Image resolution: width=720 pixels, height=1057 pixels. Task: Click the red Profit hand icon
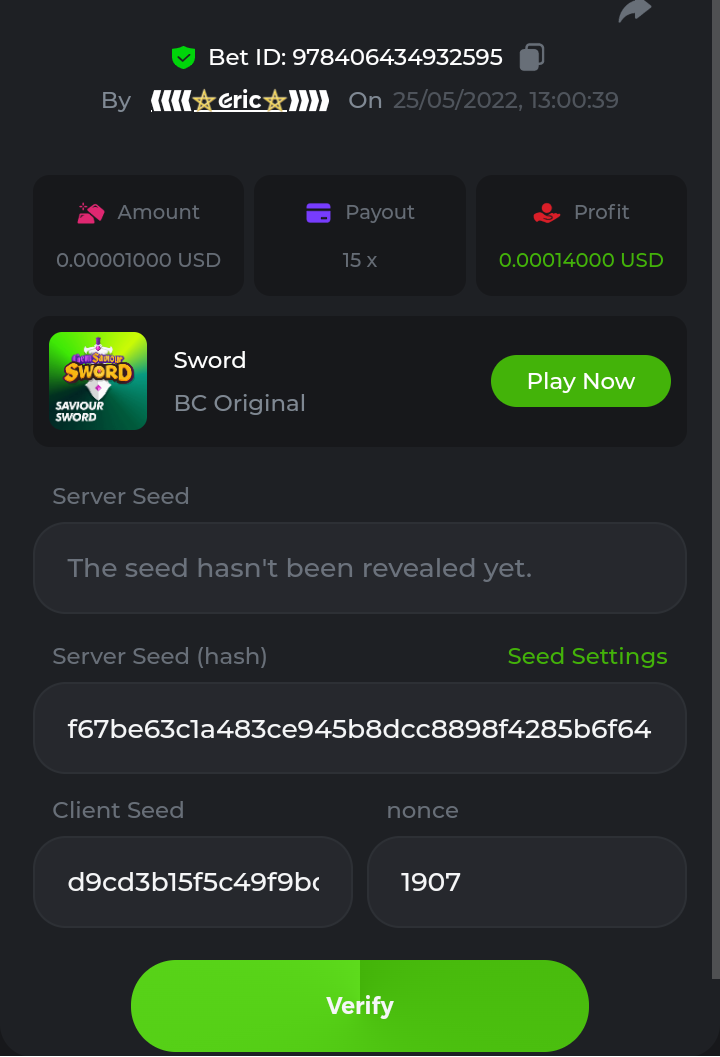point(546,212)
